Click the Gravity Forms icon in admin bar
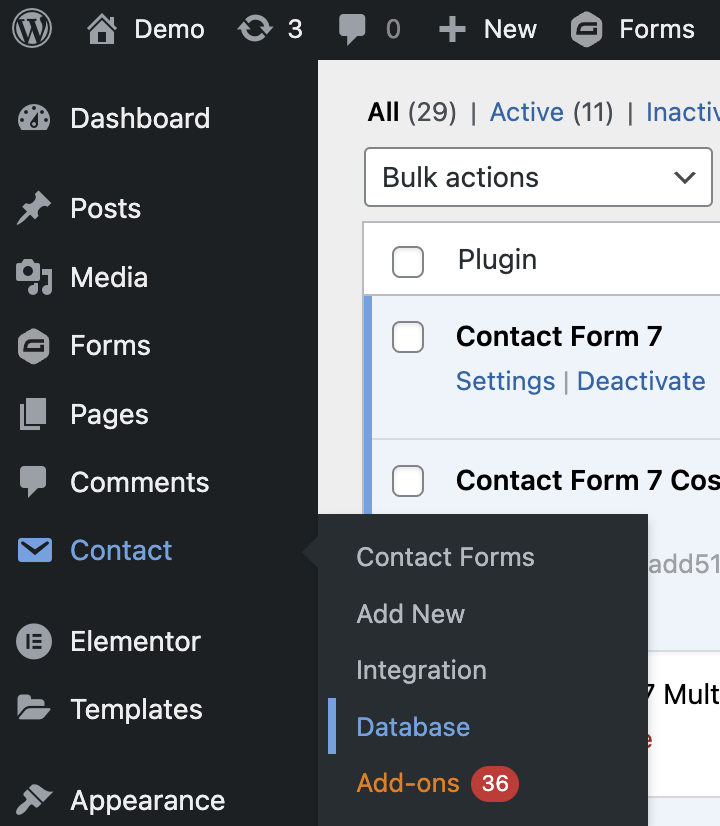720x826 pixels. pyautogui.click(x=587, y=30)
